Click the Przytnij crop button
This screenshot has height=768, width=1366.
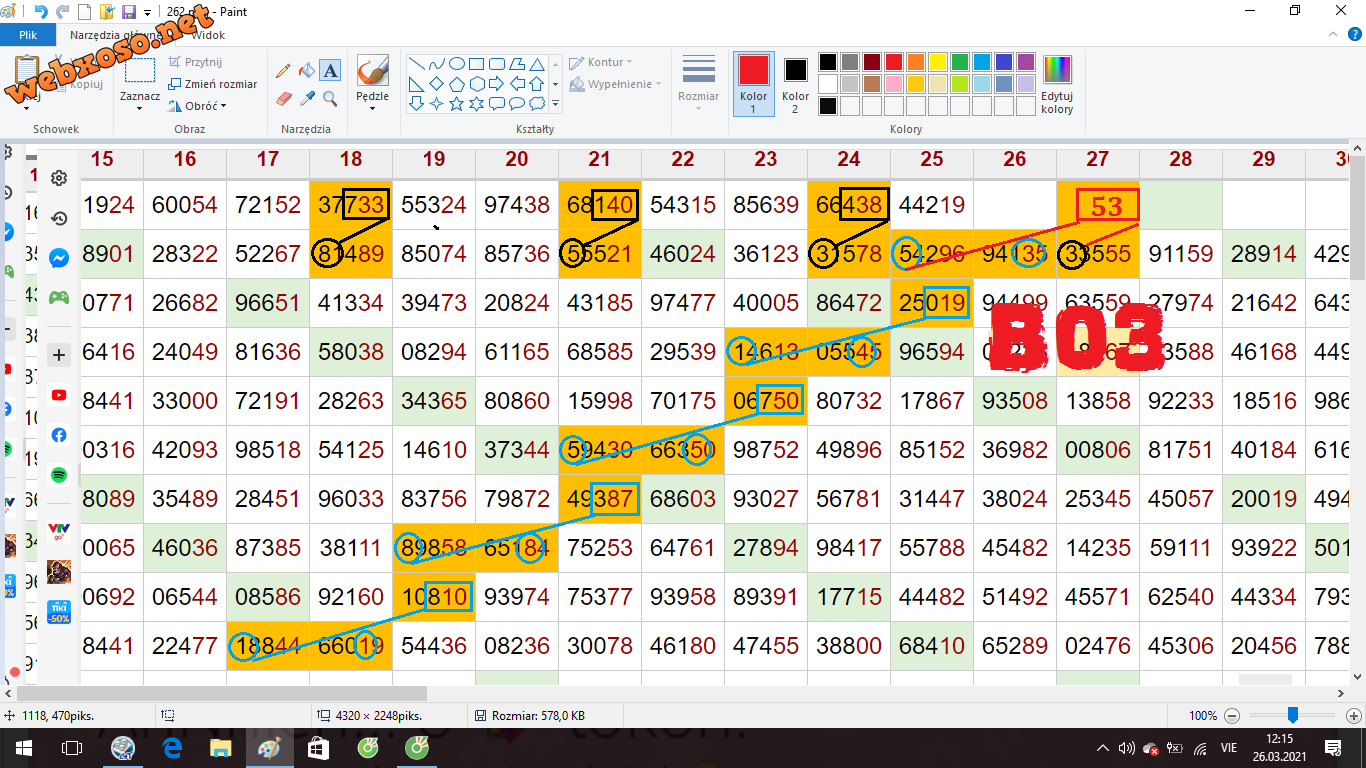pyautogui.click(x=195, y=62)
